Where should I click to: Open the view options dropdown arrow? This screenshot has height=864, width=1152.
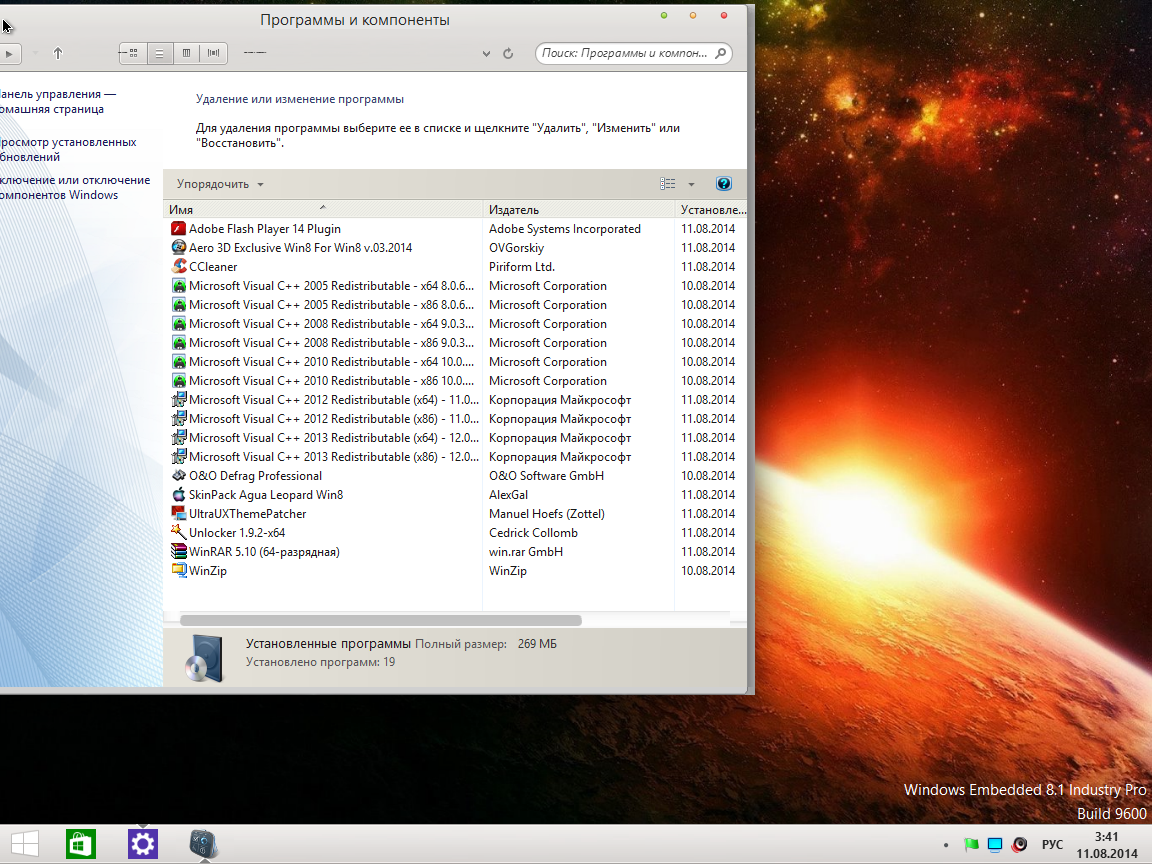(691, 184)
